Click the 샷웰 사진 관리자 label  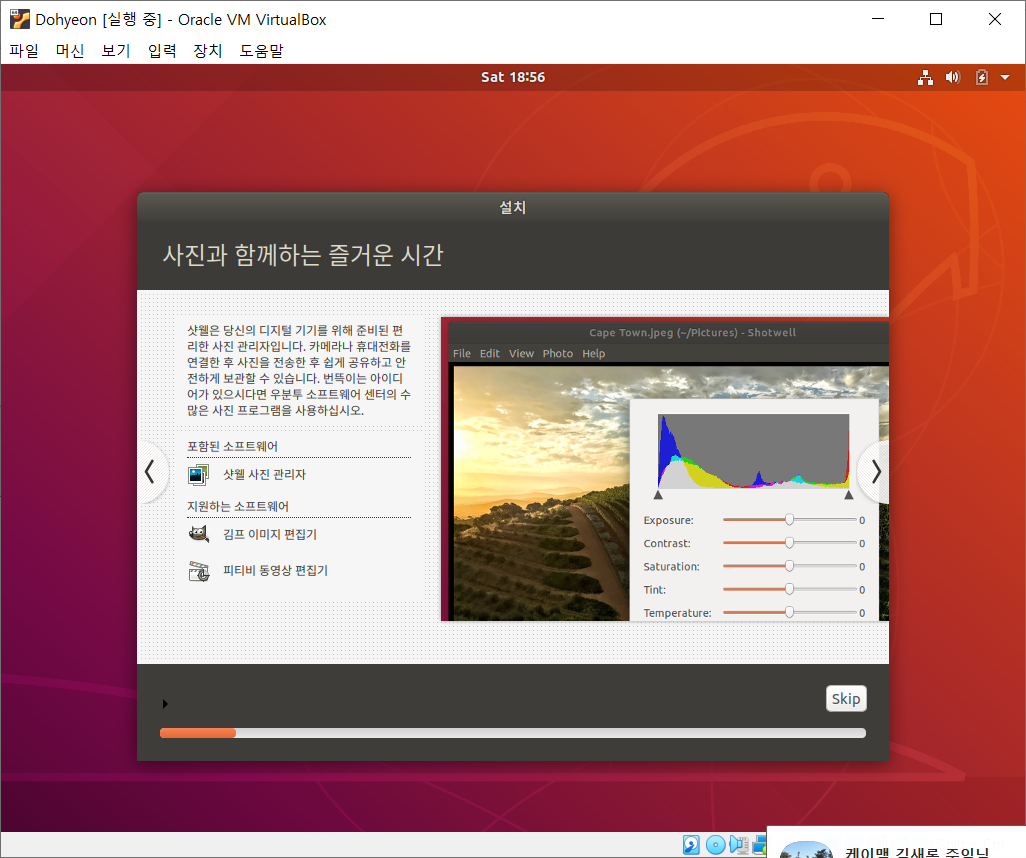[264, 474]
